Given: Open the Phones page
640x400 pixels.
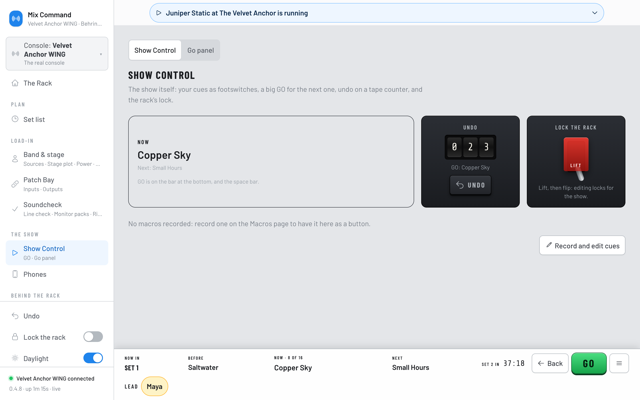Looking at the screenshot, I should 57,274.
